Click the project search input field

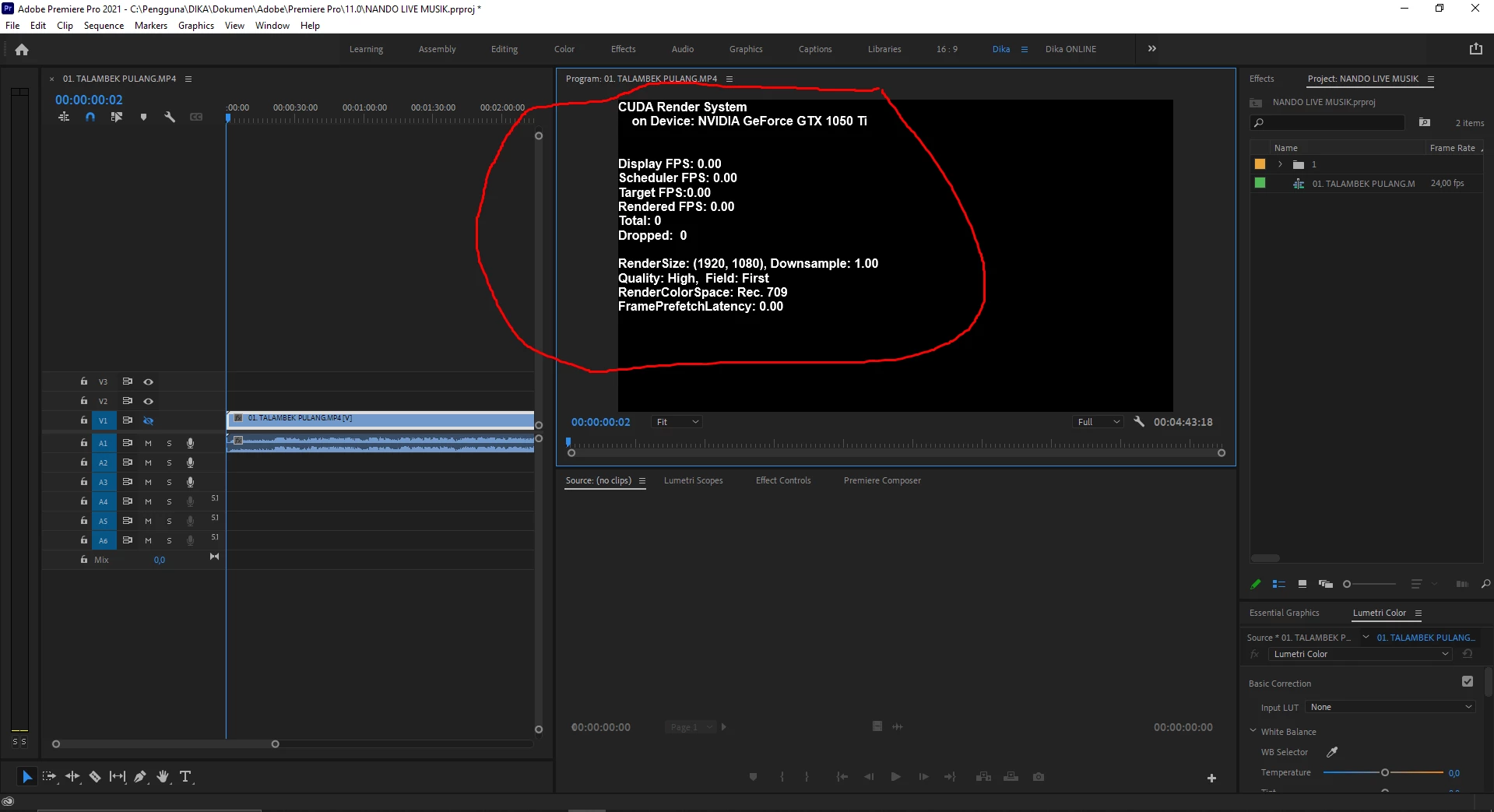(1327, 122)
